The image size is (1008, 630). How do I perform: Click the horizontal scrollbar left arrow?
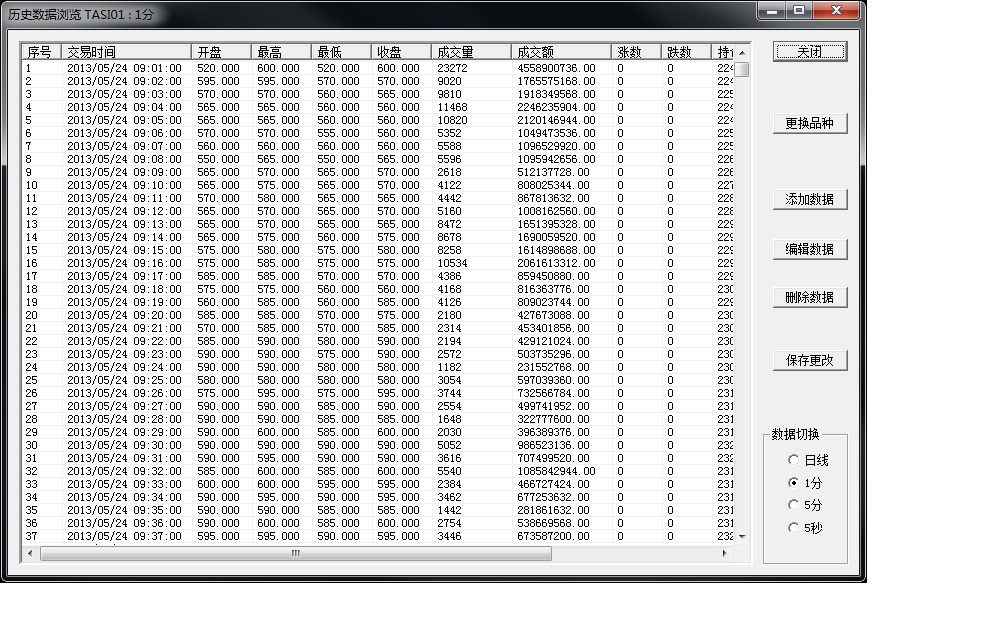pyautogui.click(x=30, y=553)
